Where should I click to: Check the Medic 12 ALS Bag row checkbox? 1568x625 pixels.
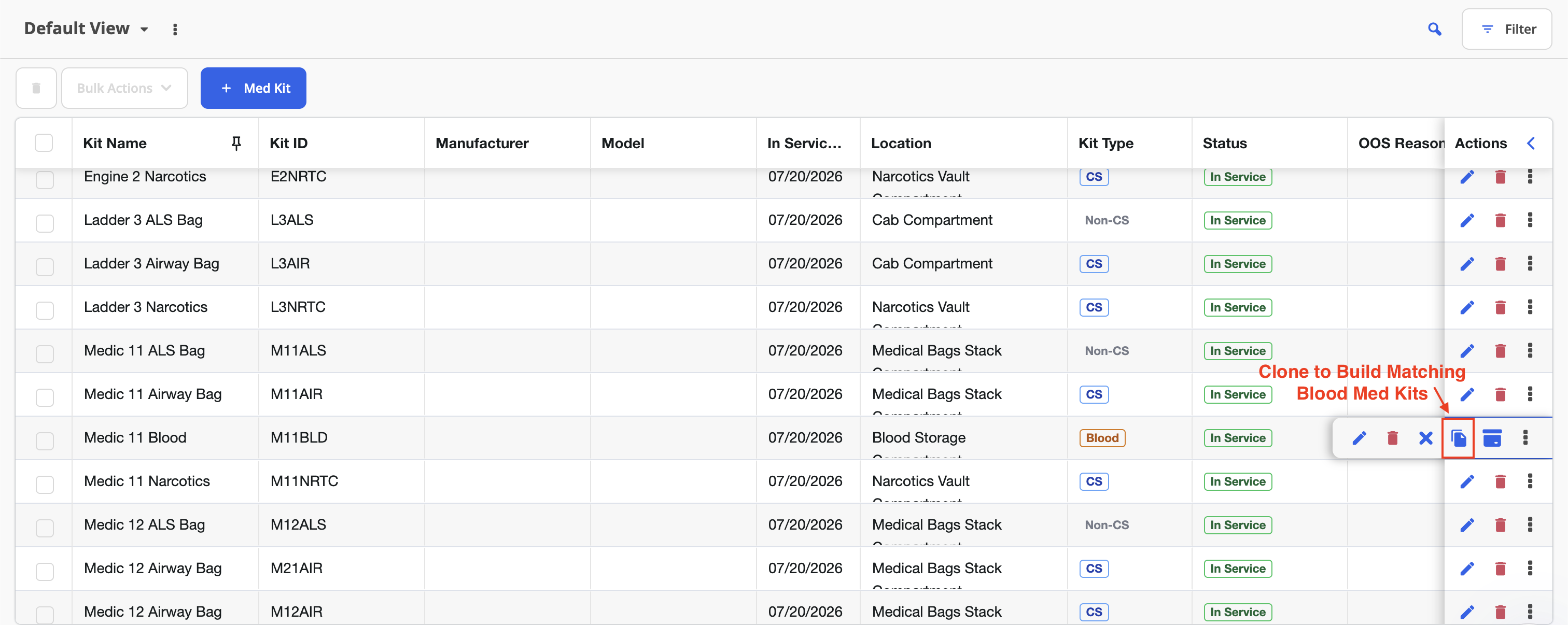45,528
